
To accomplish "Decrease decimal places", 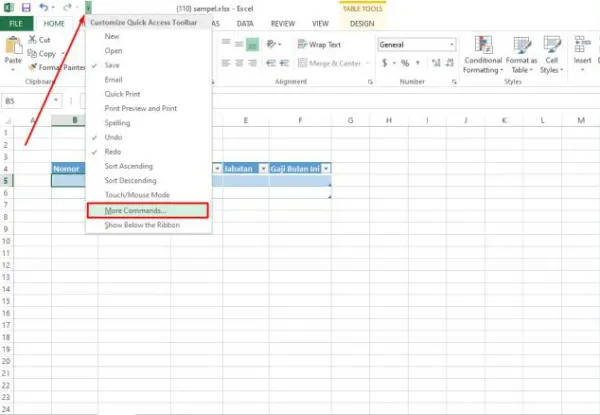I will tap(450, 63).
